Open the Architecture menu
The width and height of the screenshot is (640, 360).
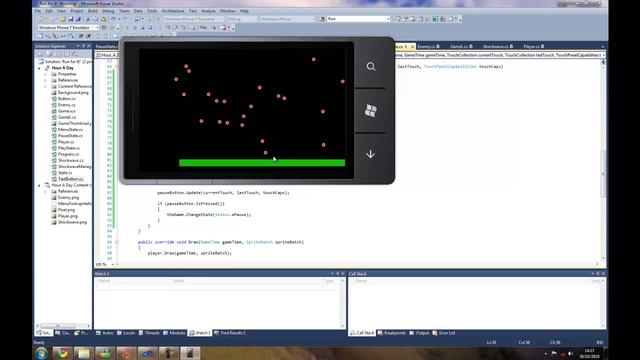[x=173, y=11]
